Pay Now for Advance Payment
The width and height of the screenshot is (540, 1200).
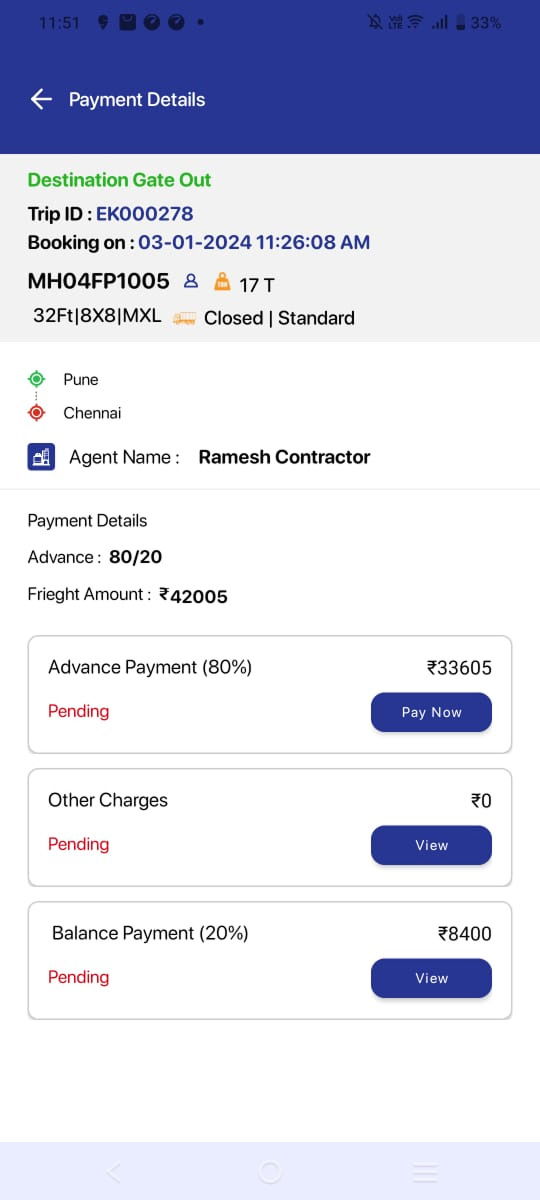pos(431,712)
